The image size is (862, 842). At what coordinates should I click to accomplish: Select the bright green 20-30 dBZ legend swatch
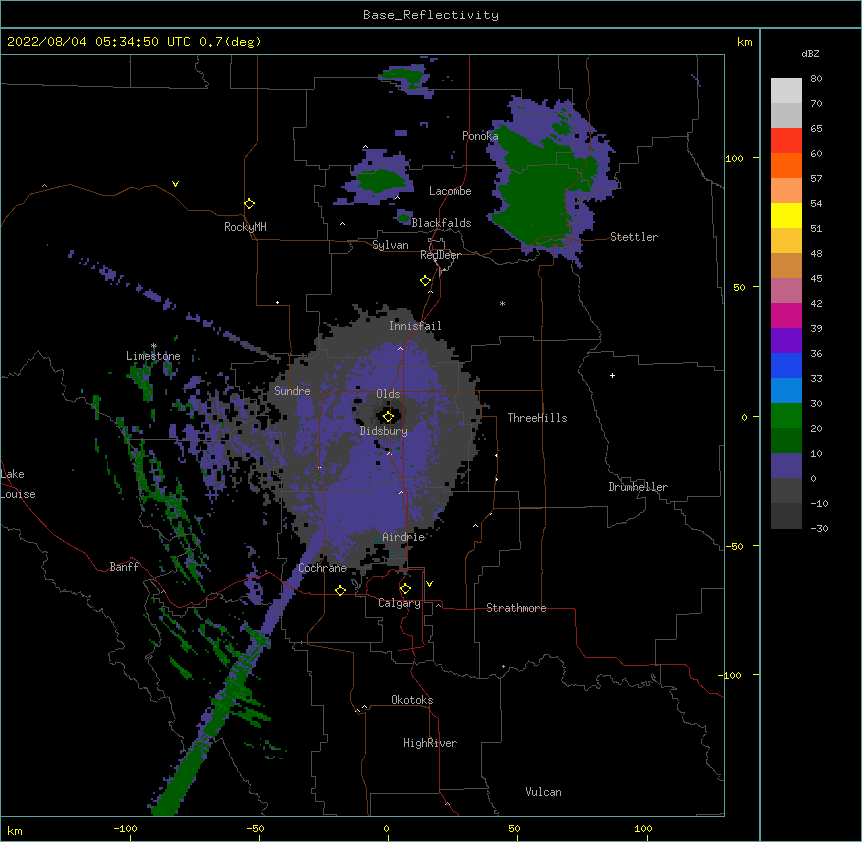coord(786,416)
